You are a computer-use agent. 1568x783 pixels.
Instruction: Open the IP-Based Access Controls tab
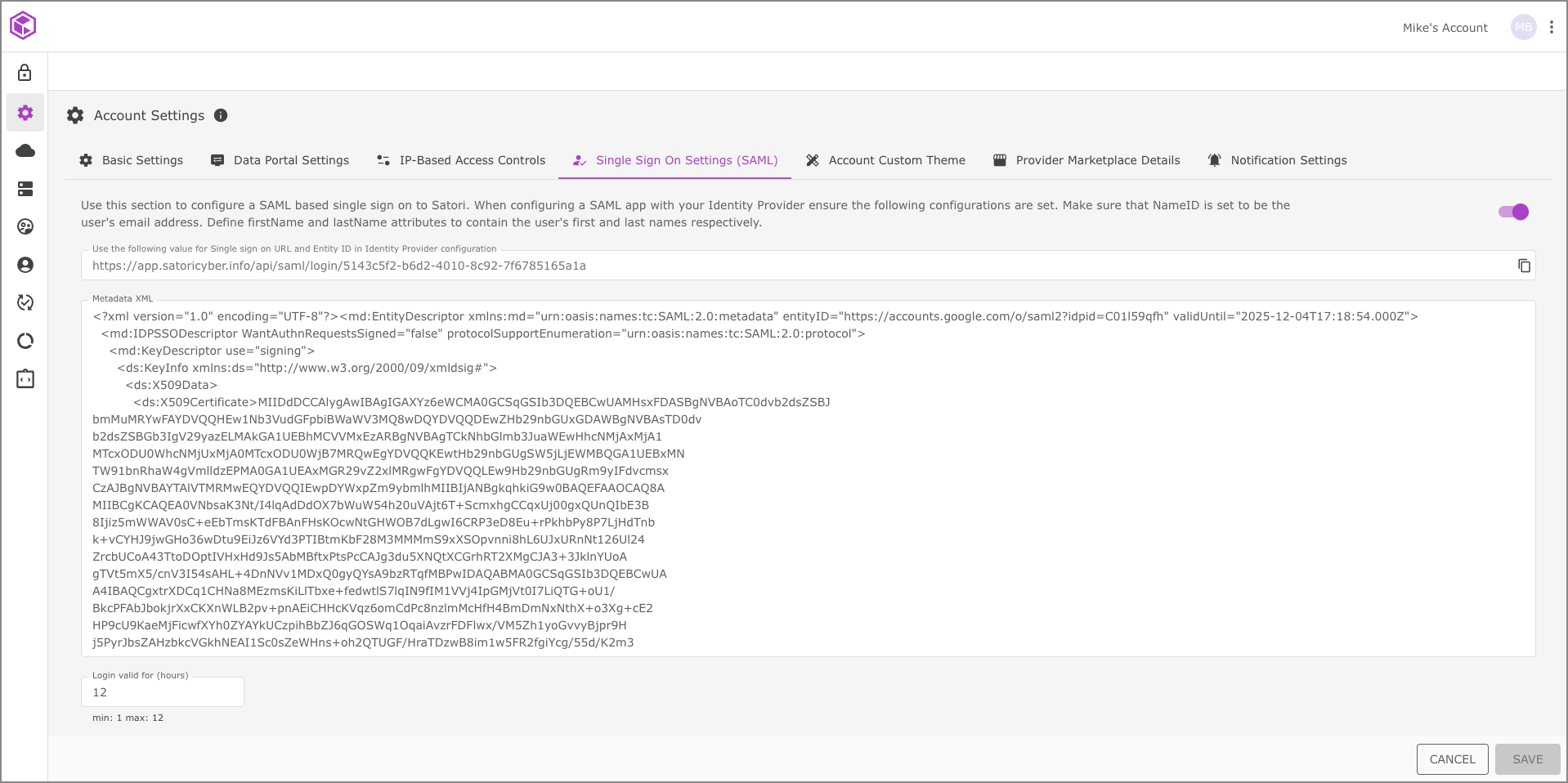[461, 160]
